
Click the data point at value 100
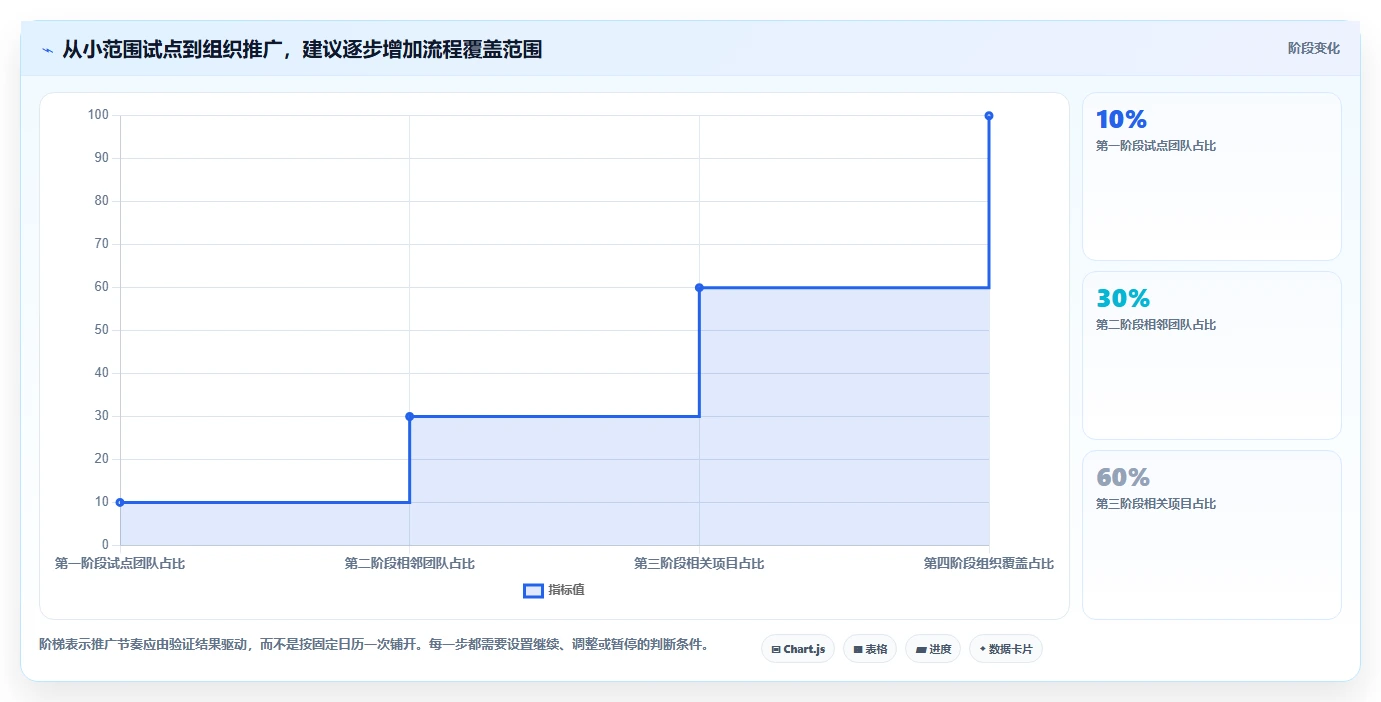click(x=989, y=115)
